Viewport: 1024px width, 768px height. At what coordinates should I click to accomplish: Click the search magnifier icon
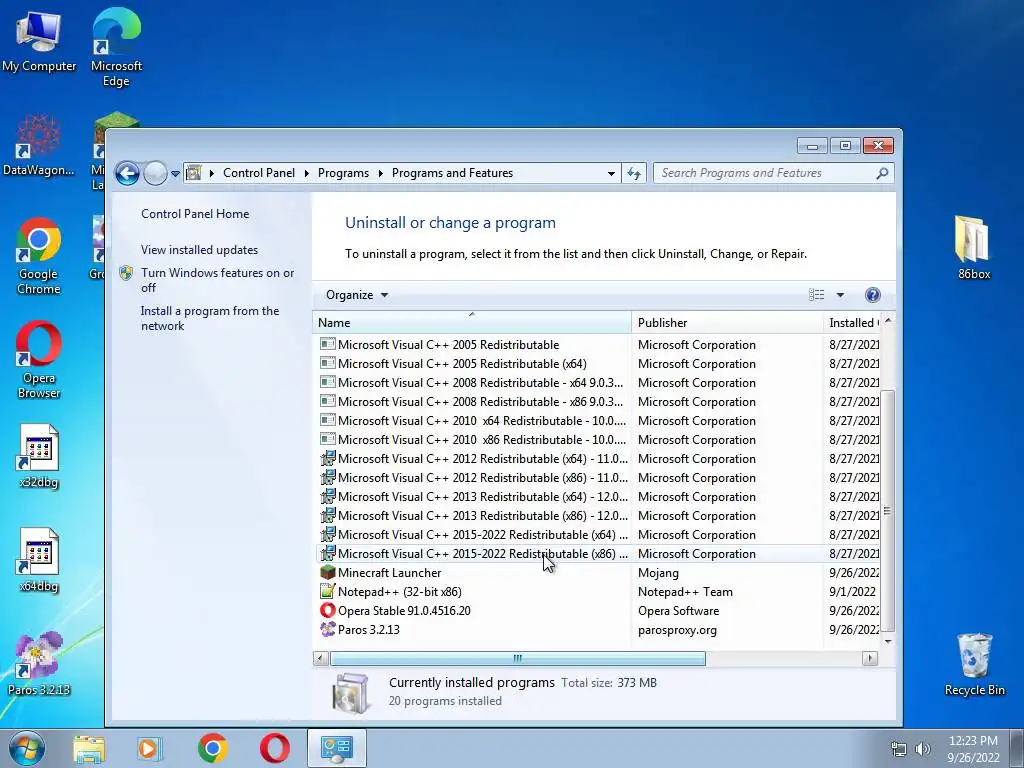pyautogui.click(x=882, y=173)
